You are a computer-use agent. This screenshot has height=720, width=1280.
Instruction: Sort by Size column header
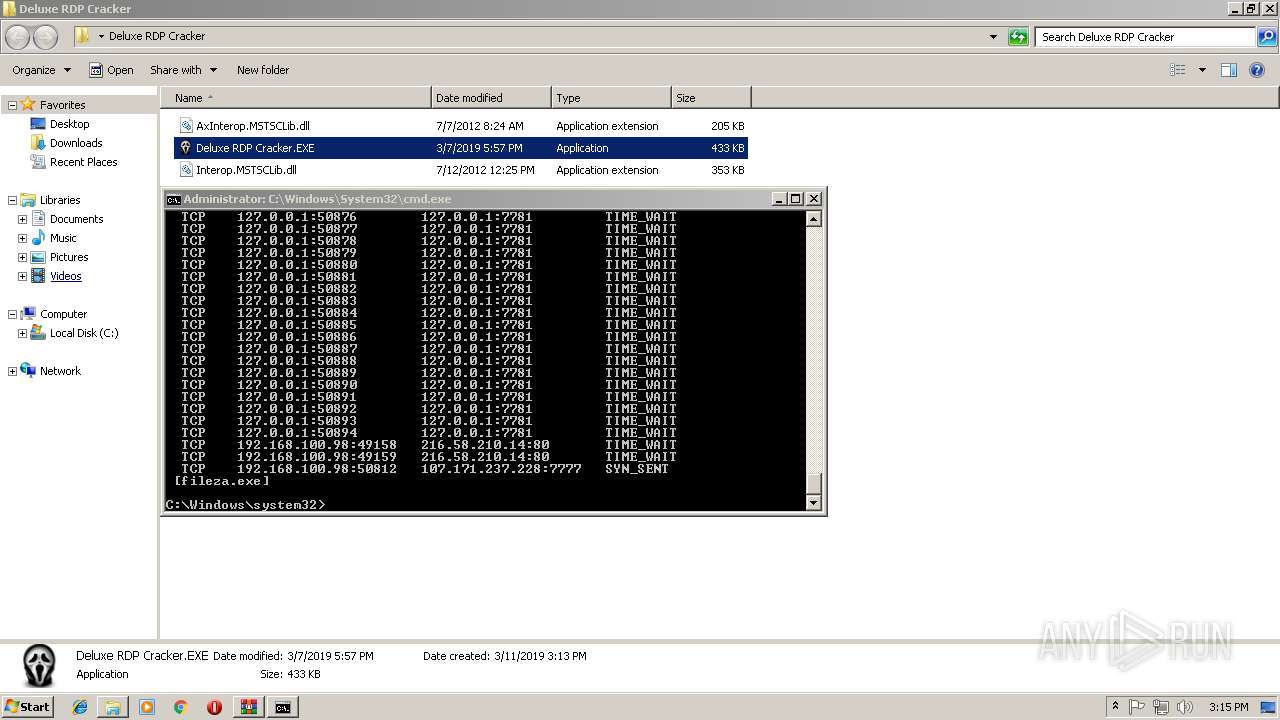(x=711, y=98)
